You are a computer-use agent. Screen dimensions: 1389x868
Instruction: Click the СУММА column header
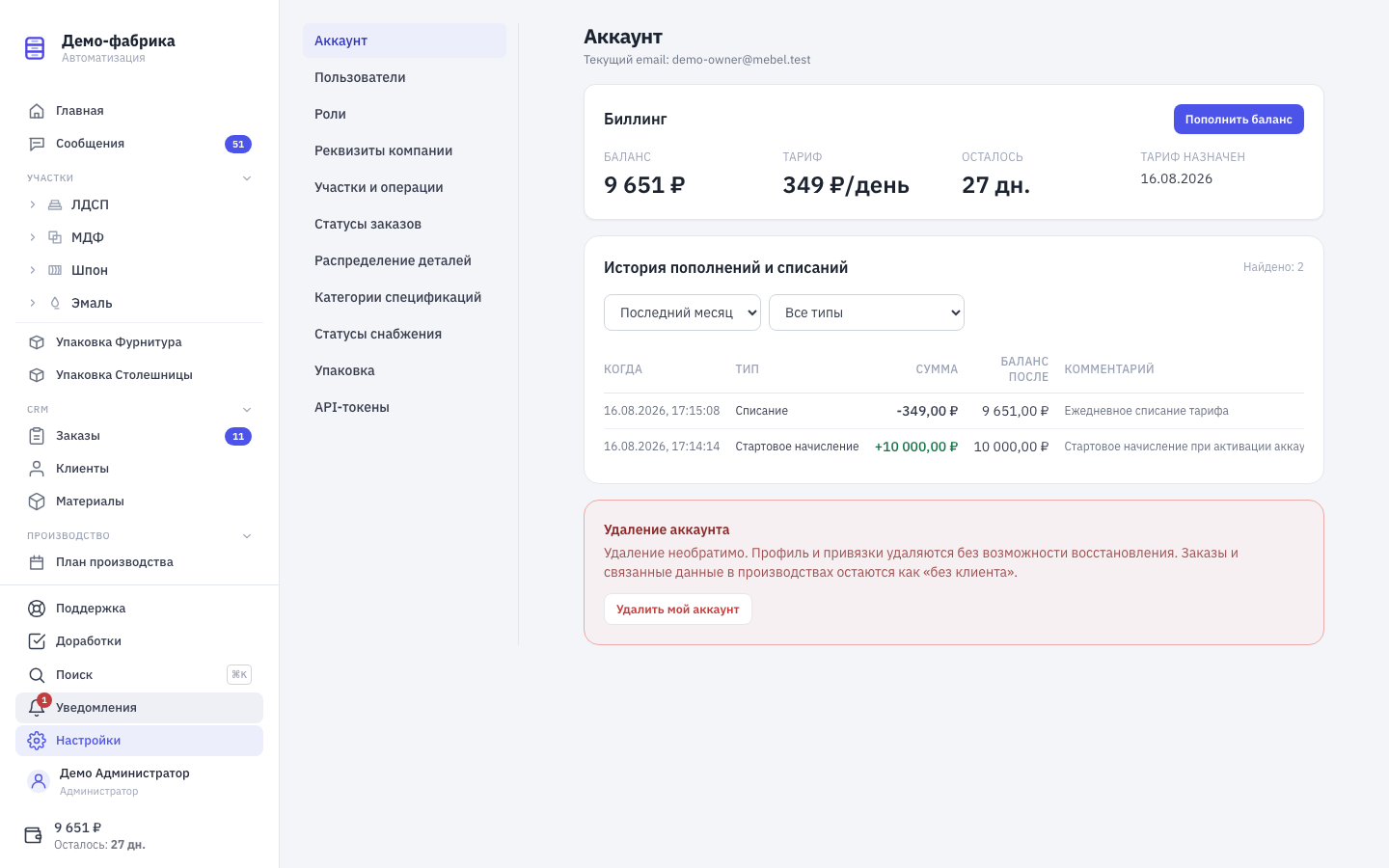point(937,369)
